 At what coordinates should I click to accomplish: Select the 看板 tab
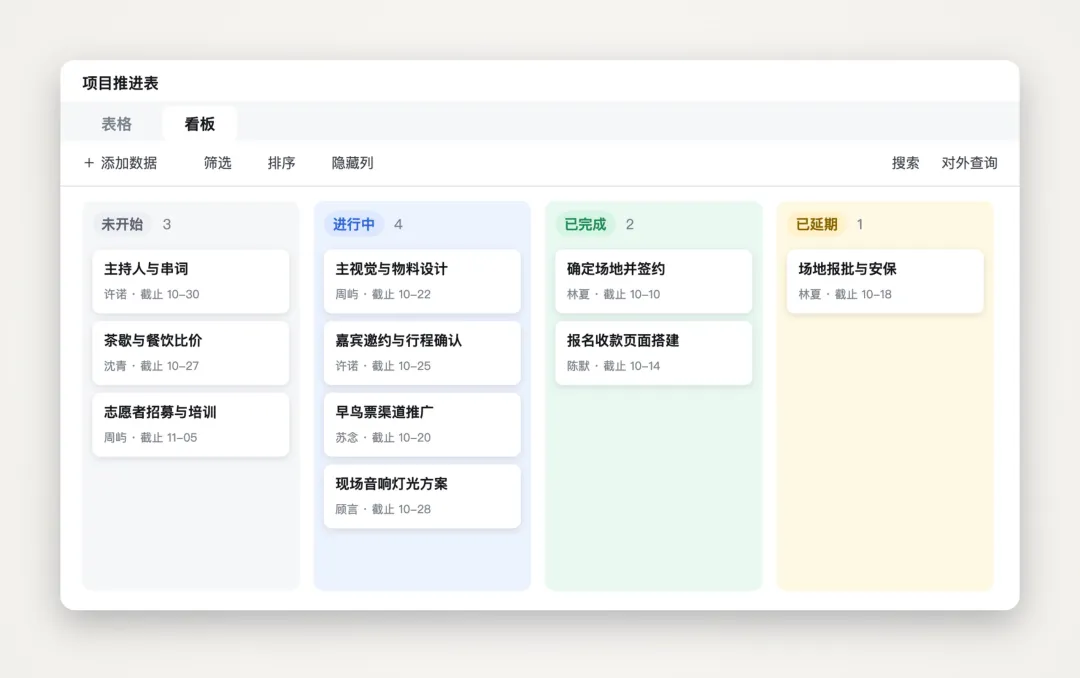pos(200,124)
